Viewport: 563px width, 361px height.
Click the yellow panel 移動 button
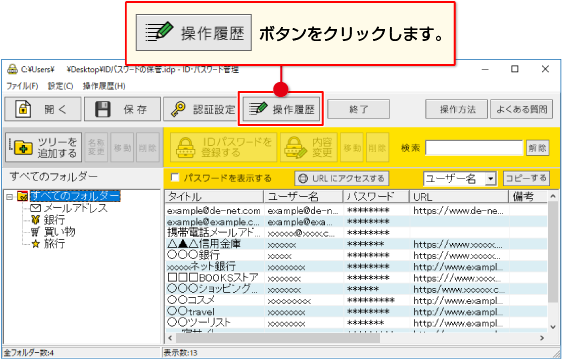(352, 147)
